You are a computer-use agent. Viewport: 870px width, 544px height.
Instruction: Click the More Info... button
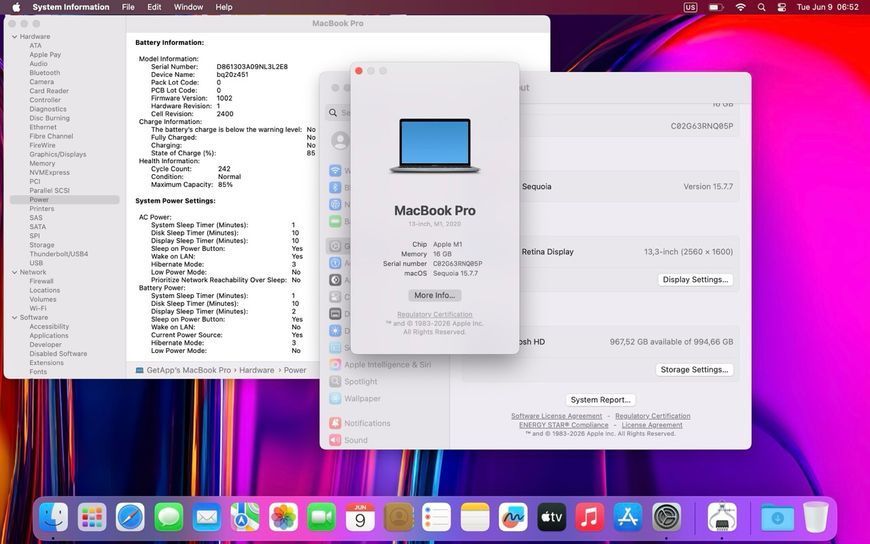pos(434,295)
